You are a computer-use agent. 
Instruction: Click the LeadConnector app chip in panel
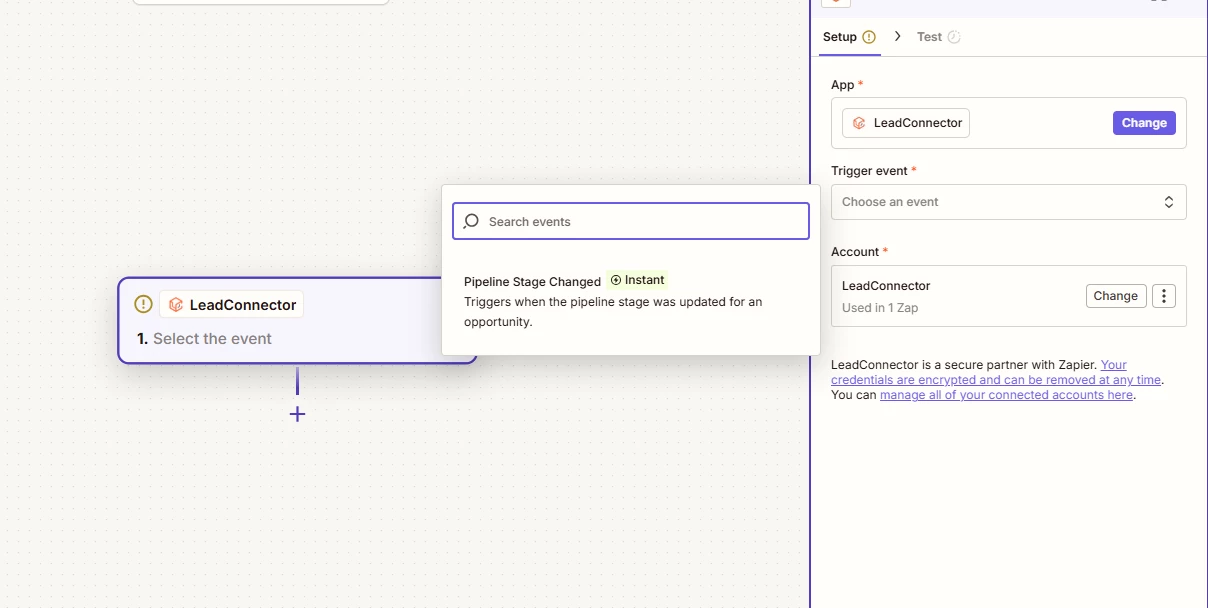[906, 123]
